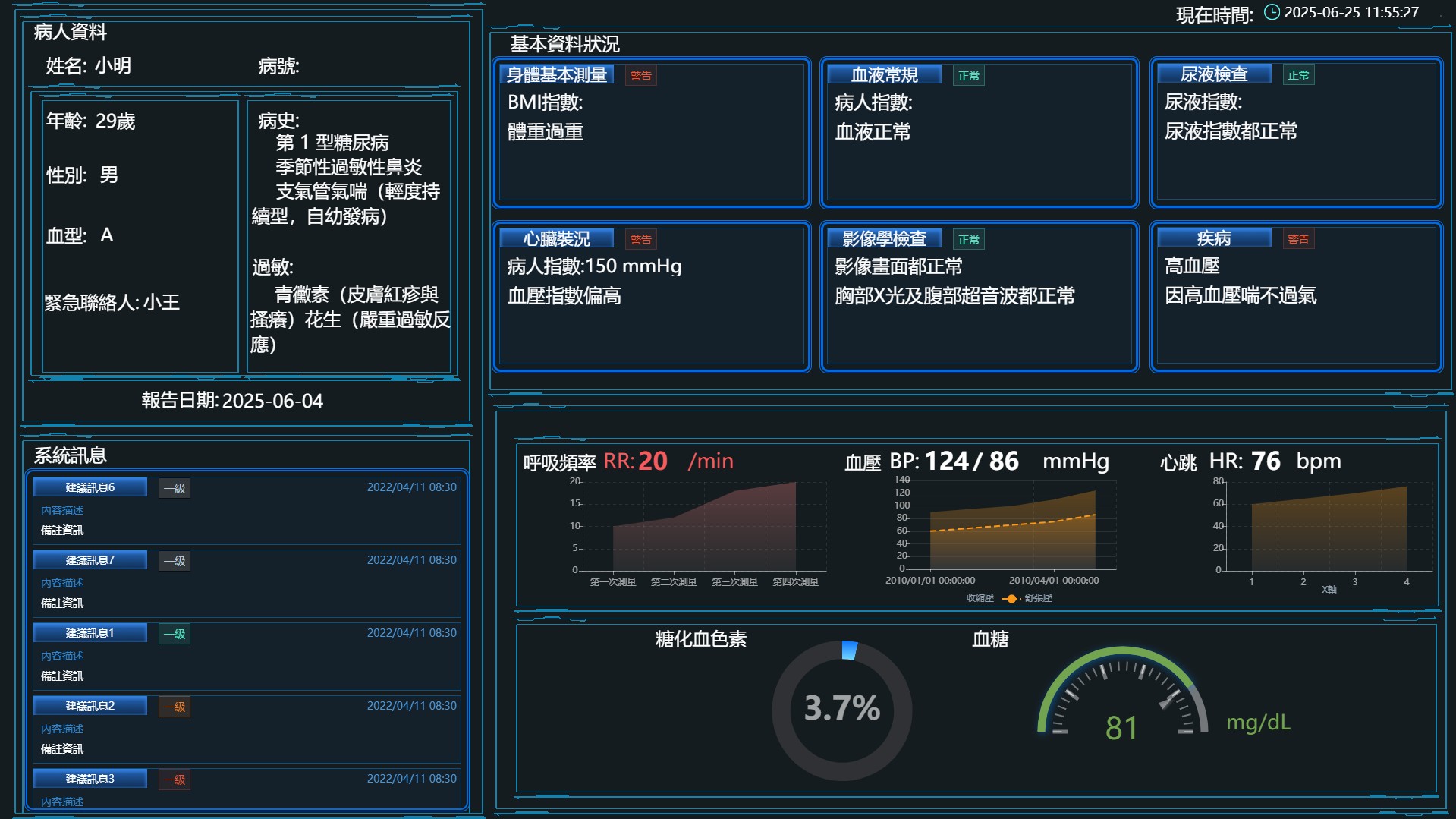
Task: Toggle the 收縮壓 legend series in chart
Action: pos(980,598)
